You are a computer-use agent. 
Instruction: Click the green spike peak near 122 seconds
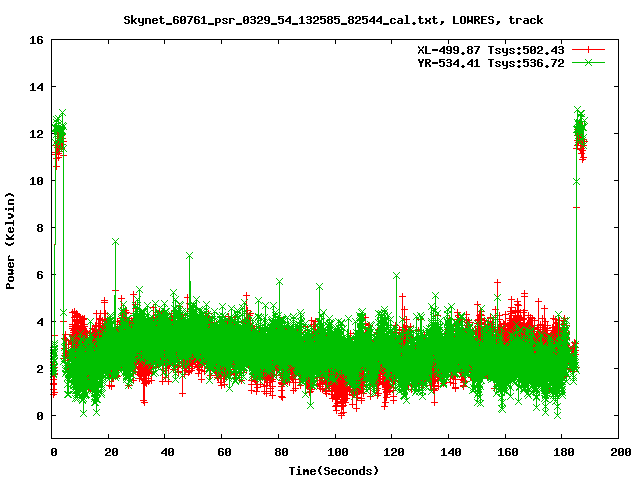[x=396, y=276]
